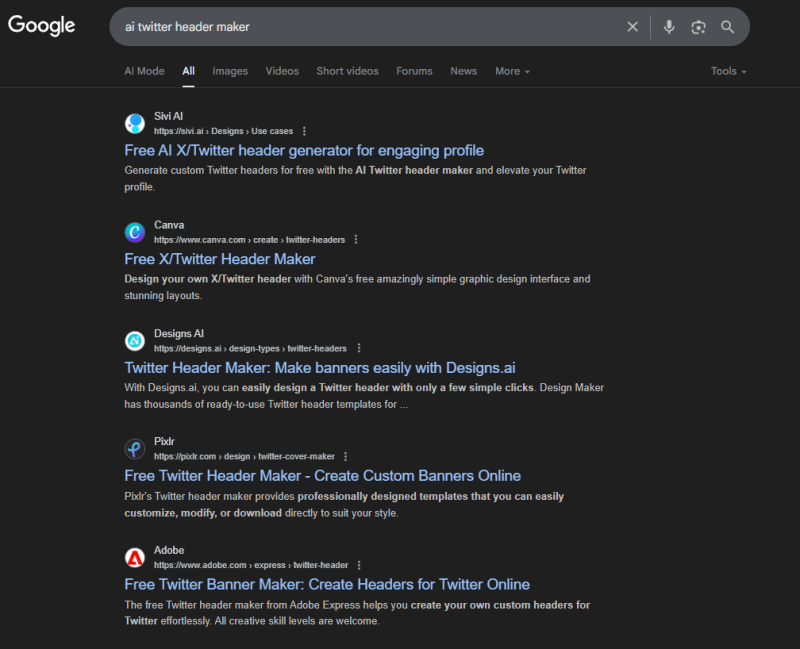This screenshot has width=800, height=649.
Task: Open more options for Canva result
Action: pyautogui.click(x=356, y=240)
